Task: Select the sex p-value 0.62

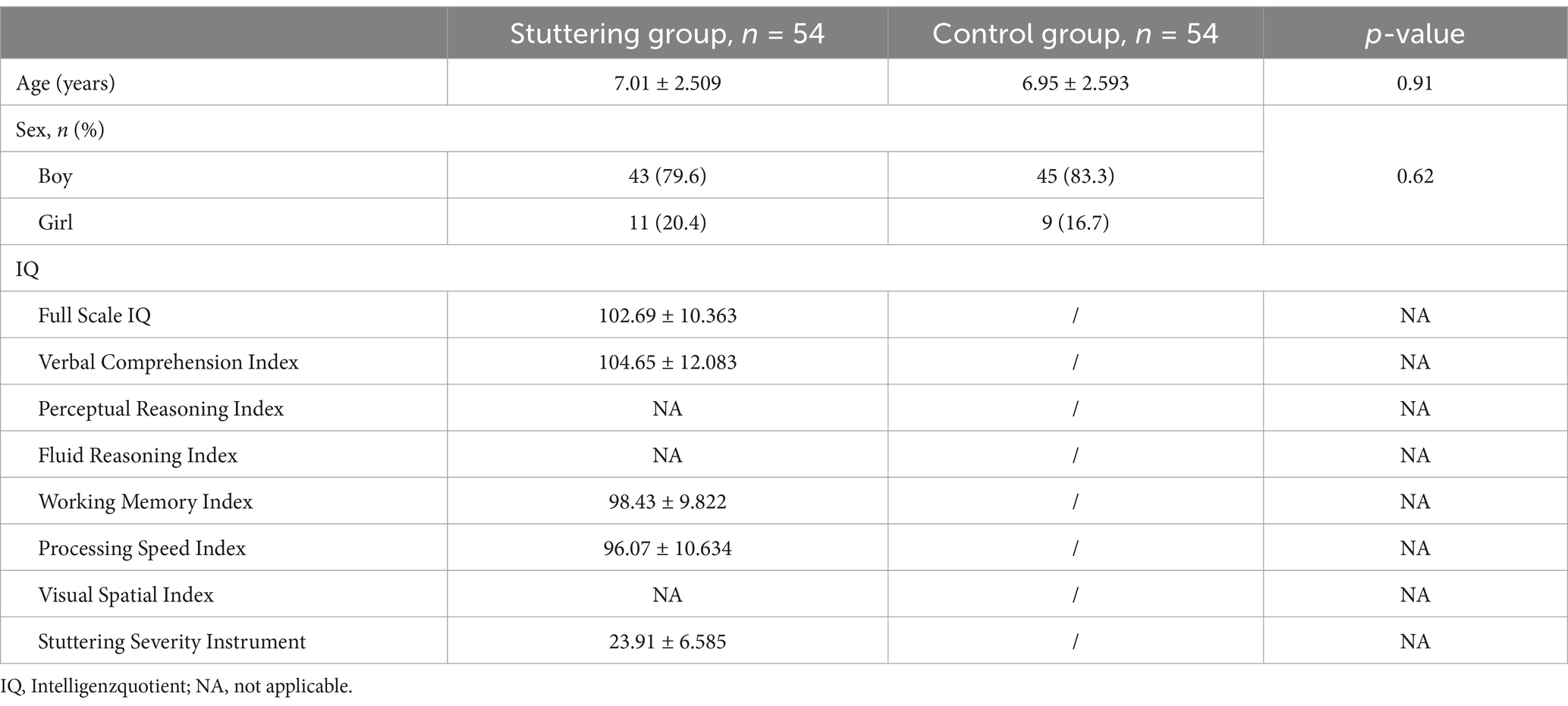Action: (1415, 176)
